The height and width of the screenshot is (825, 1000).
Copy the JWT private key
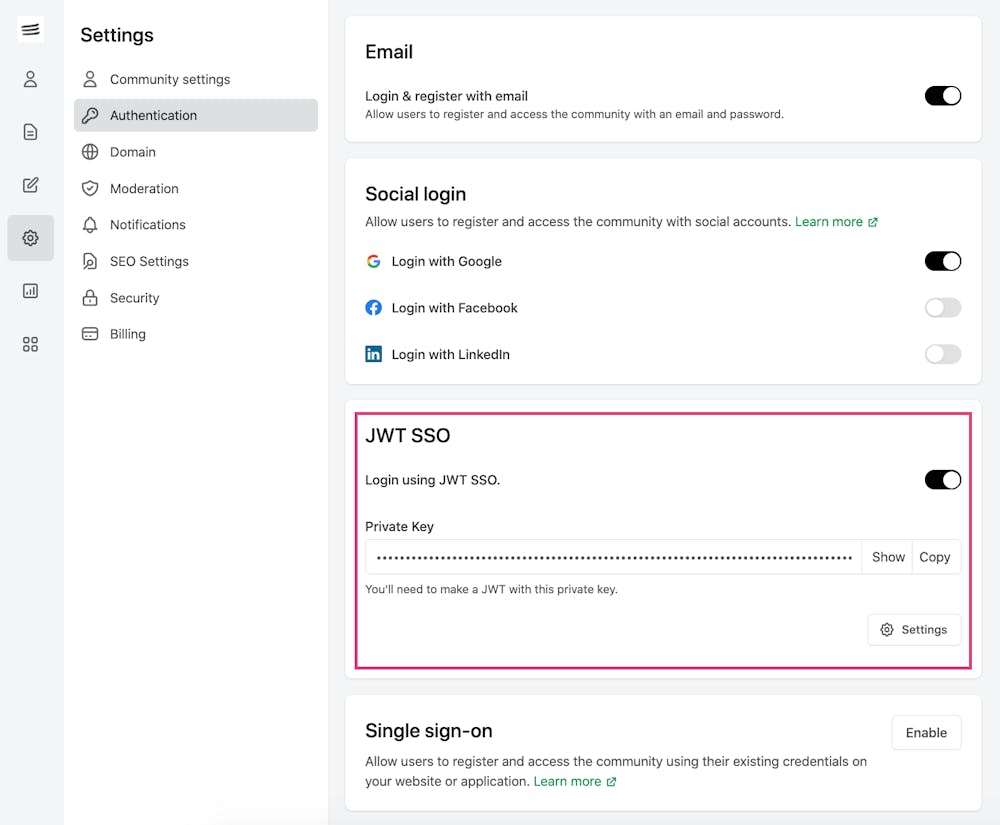pos(935,557)
